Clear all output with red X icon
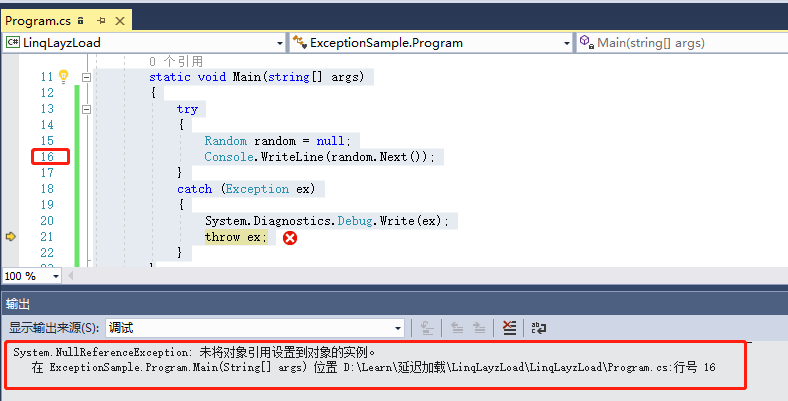 509,328
